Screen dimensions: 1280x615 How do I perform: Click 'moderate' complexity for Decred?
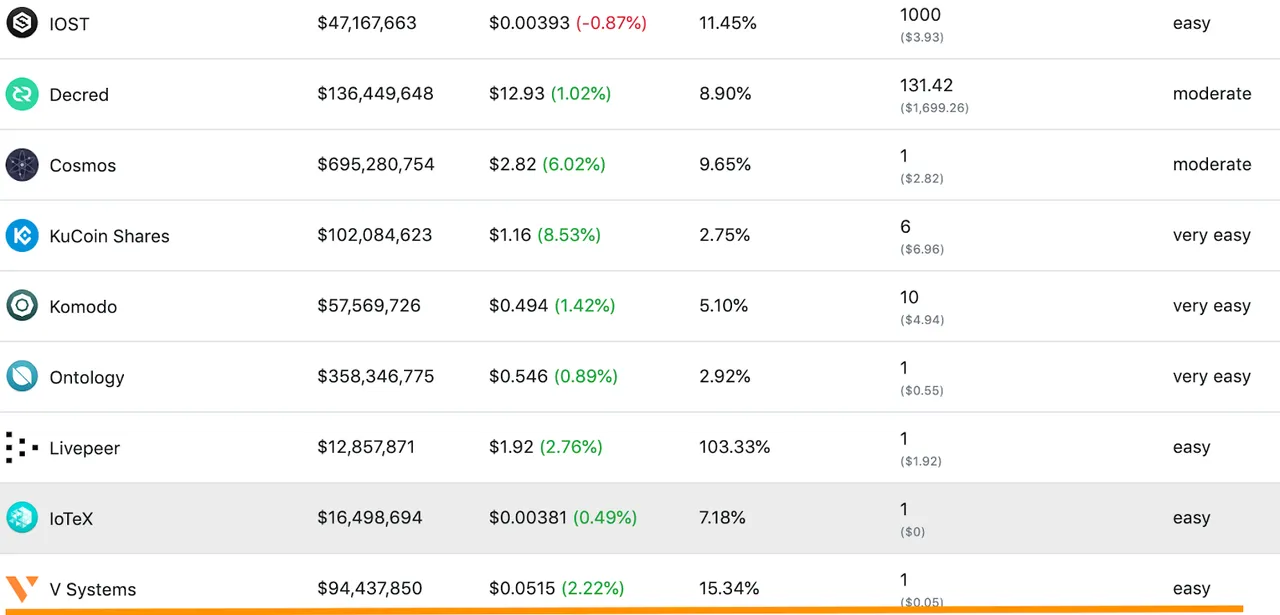coord(1212,93)
